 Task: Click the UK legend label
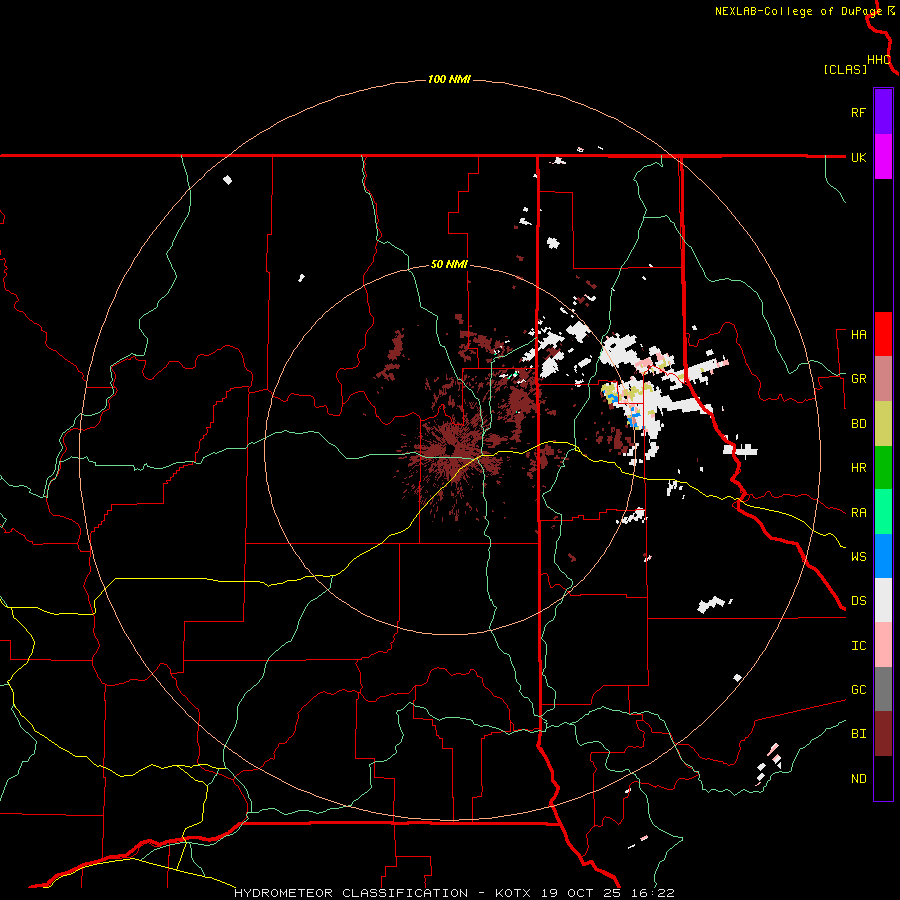pyautogui.click(x=858, y=157)
